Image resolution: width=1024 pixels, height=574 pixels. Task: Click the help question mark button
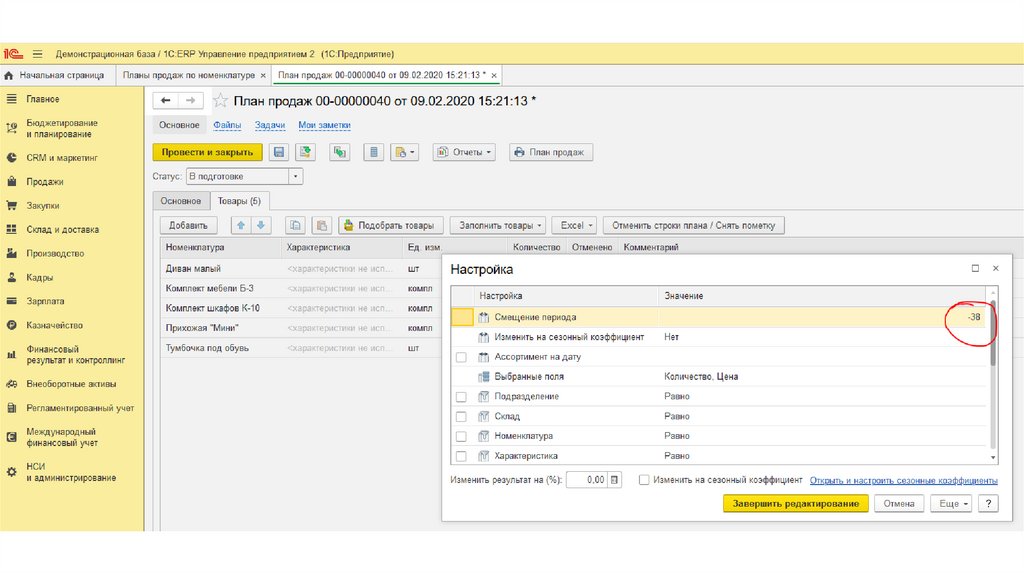click(x=988, y=504)
